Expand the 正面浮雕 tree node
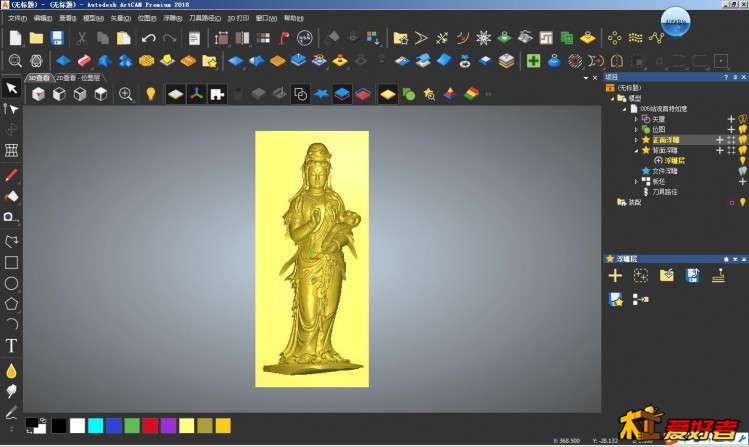This screenshot has width=749, height=447. [636, 139]
